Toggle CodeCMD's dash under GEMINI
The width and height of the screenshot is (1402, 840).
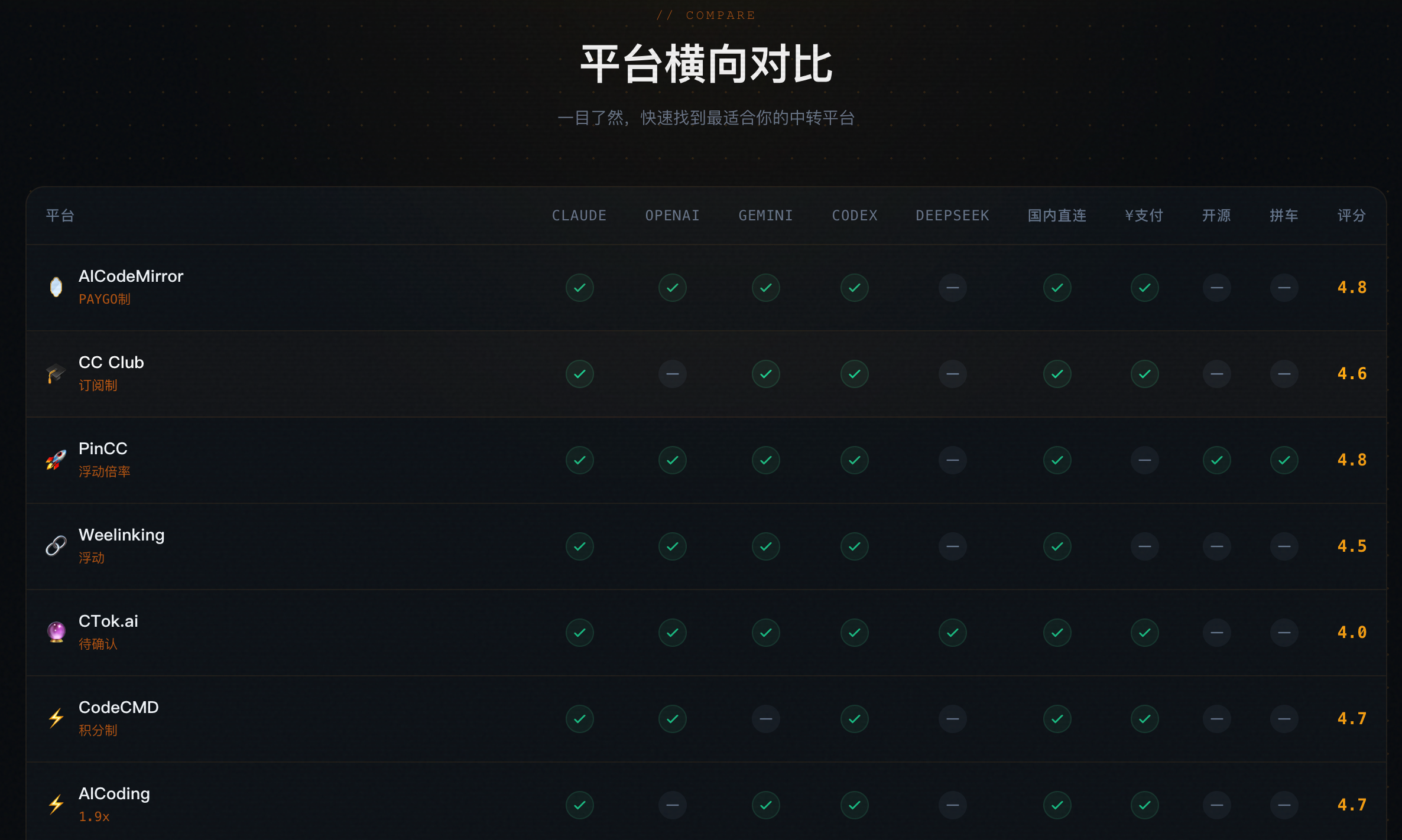tap(765, 718)
